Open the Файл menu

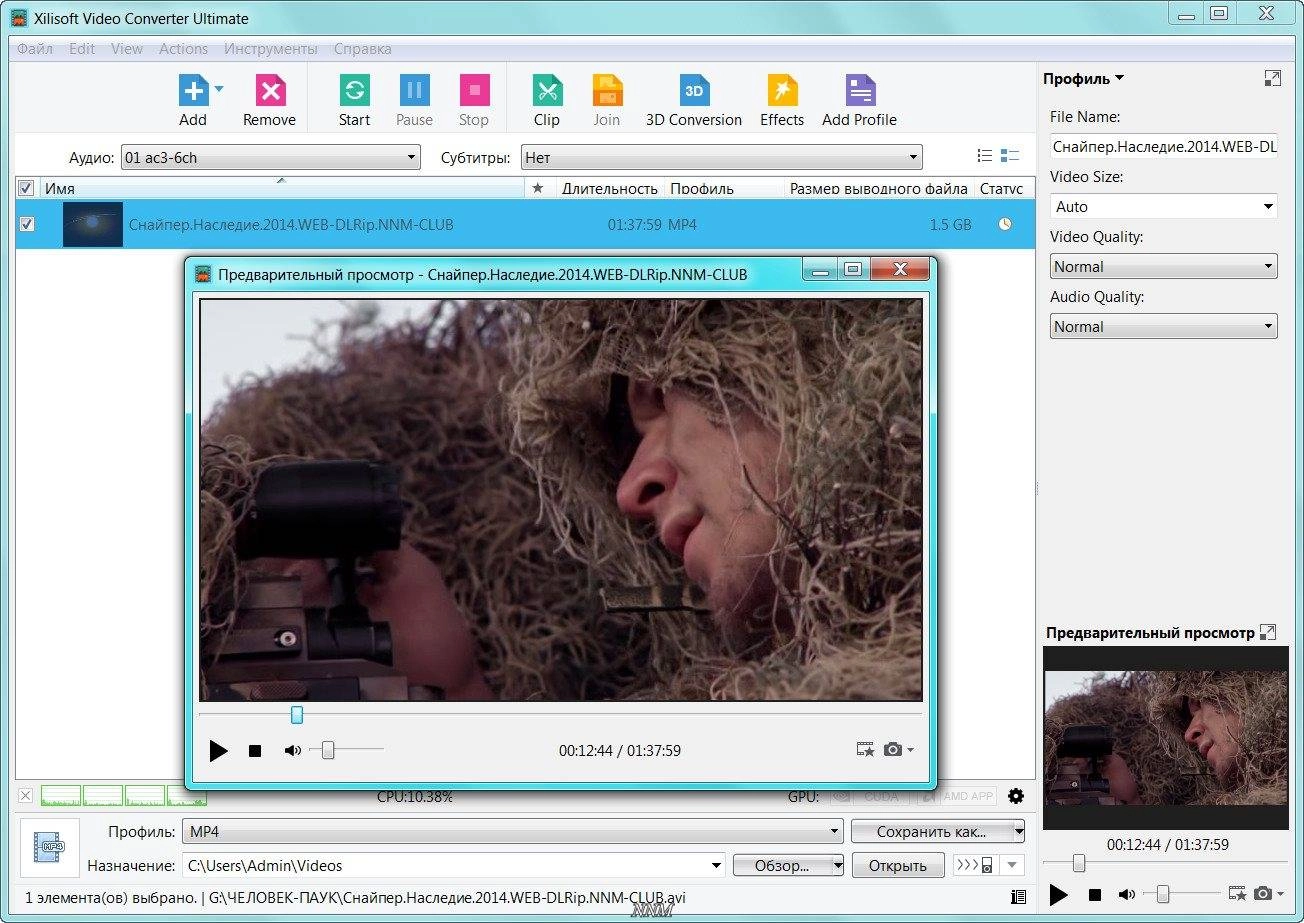point(35,48)
